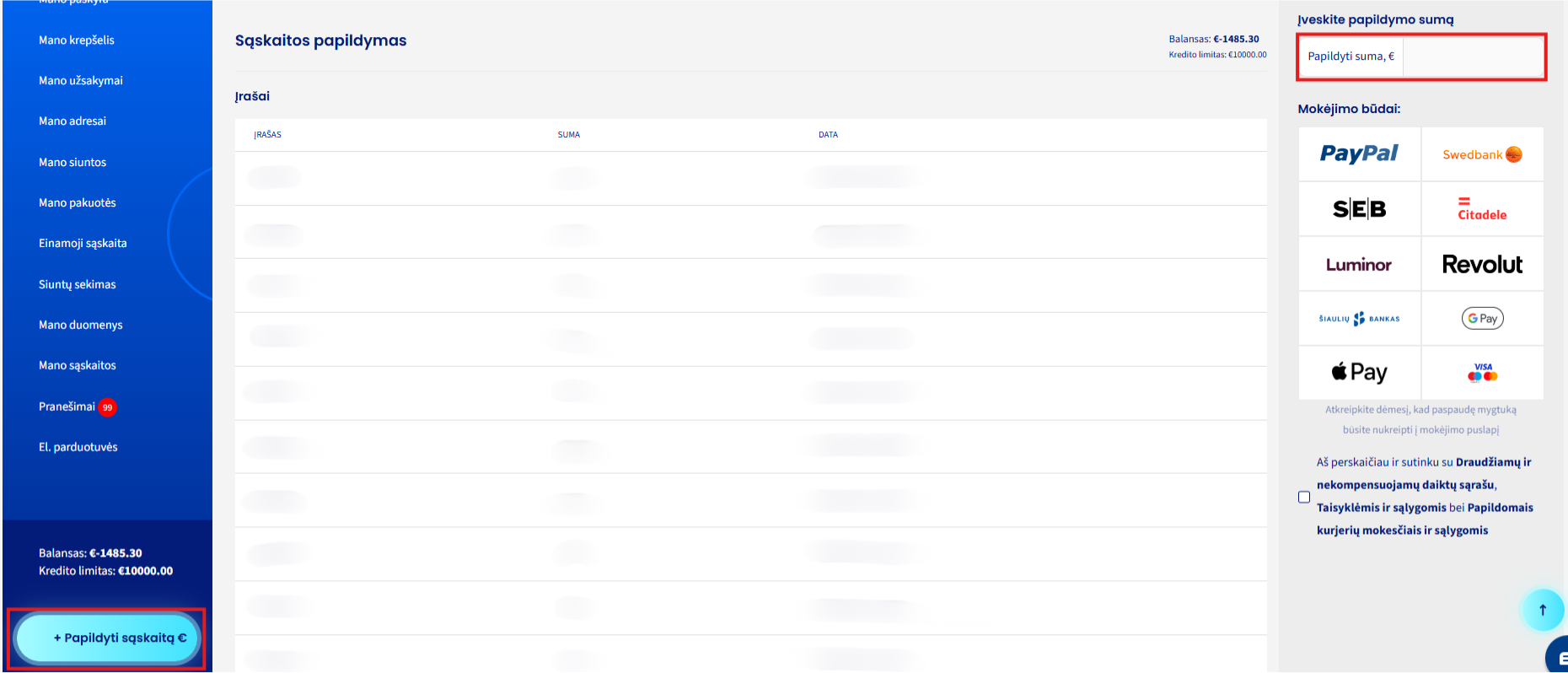Viewport: 1568px width, 673px height.
Task: Pay with Revolut
Action: (x=1482, y=264)
